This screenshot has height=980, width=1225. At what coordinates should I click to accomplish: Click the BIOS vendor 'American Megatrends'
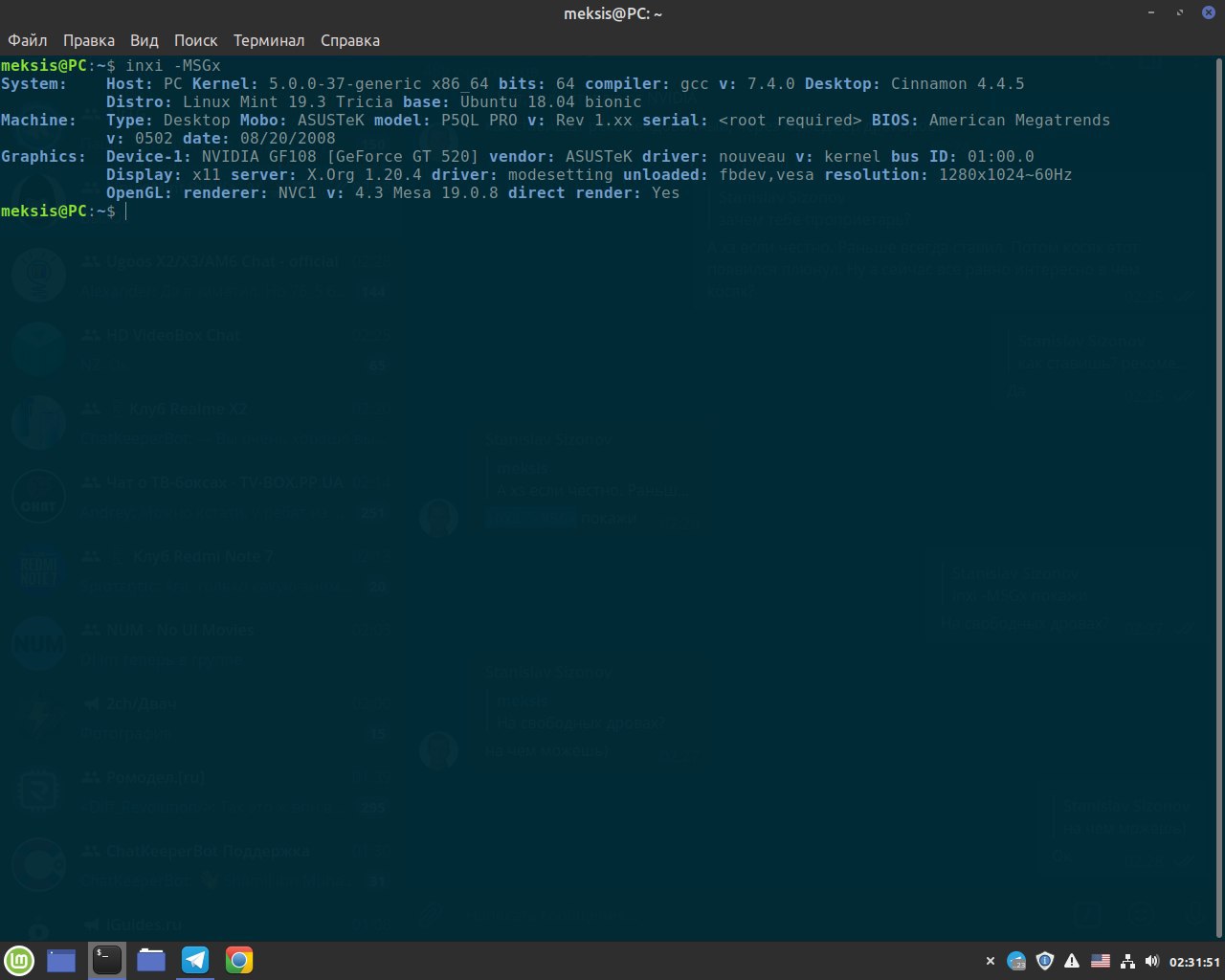[1020, 120]
